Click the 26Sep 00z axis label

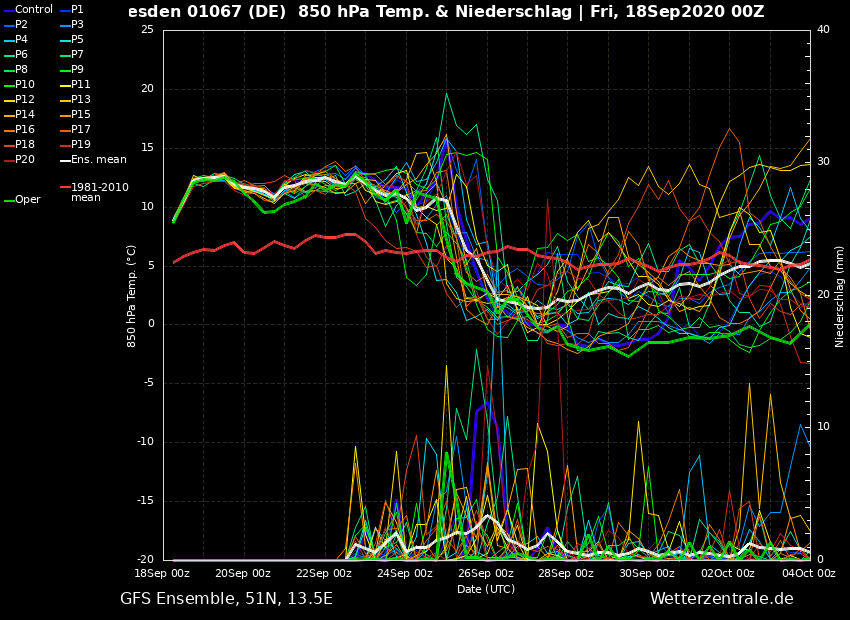click(486, 573)
